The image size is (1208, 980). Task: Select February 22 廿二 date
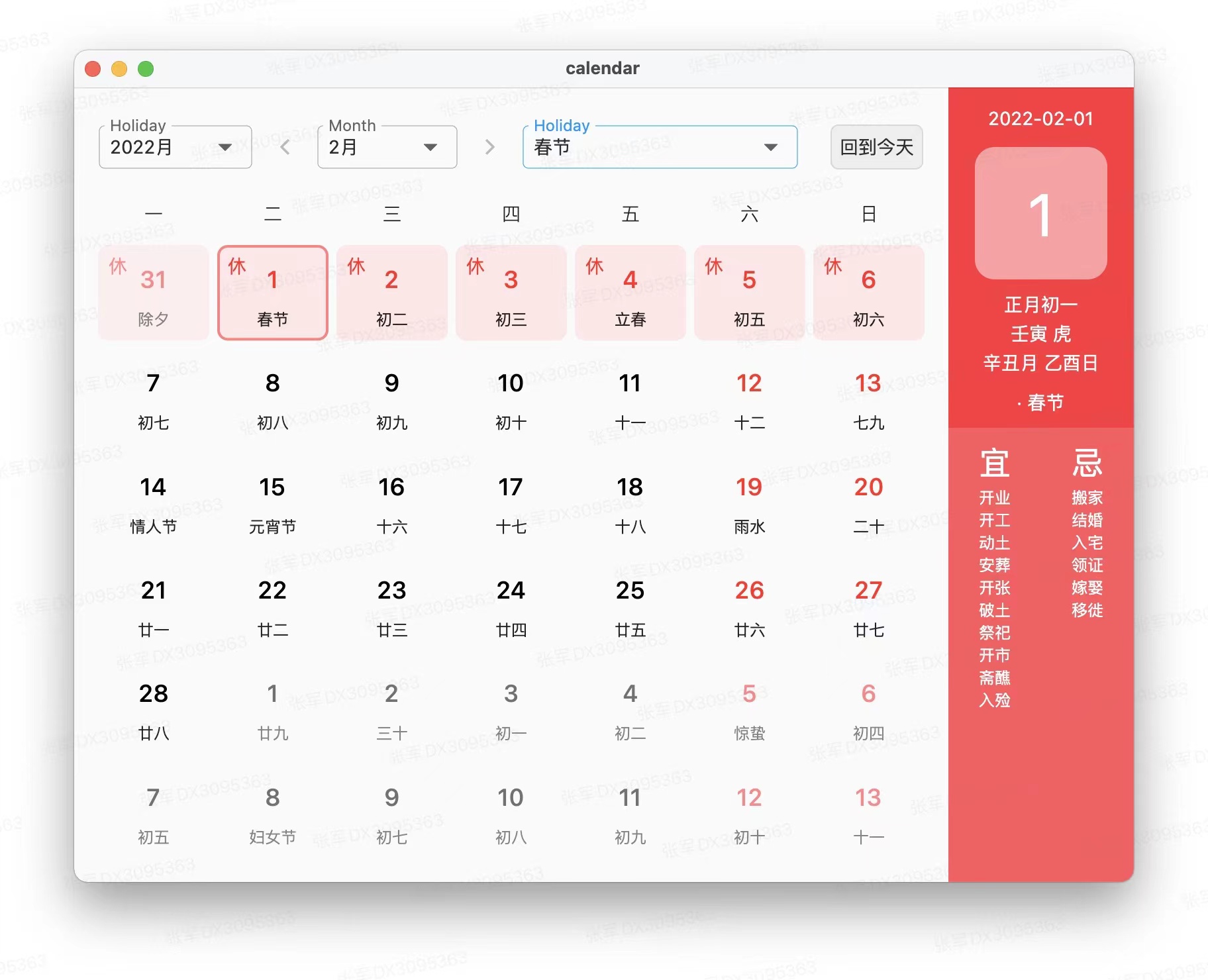coord(273,608)
